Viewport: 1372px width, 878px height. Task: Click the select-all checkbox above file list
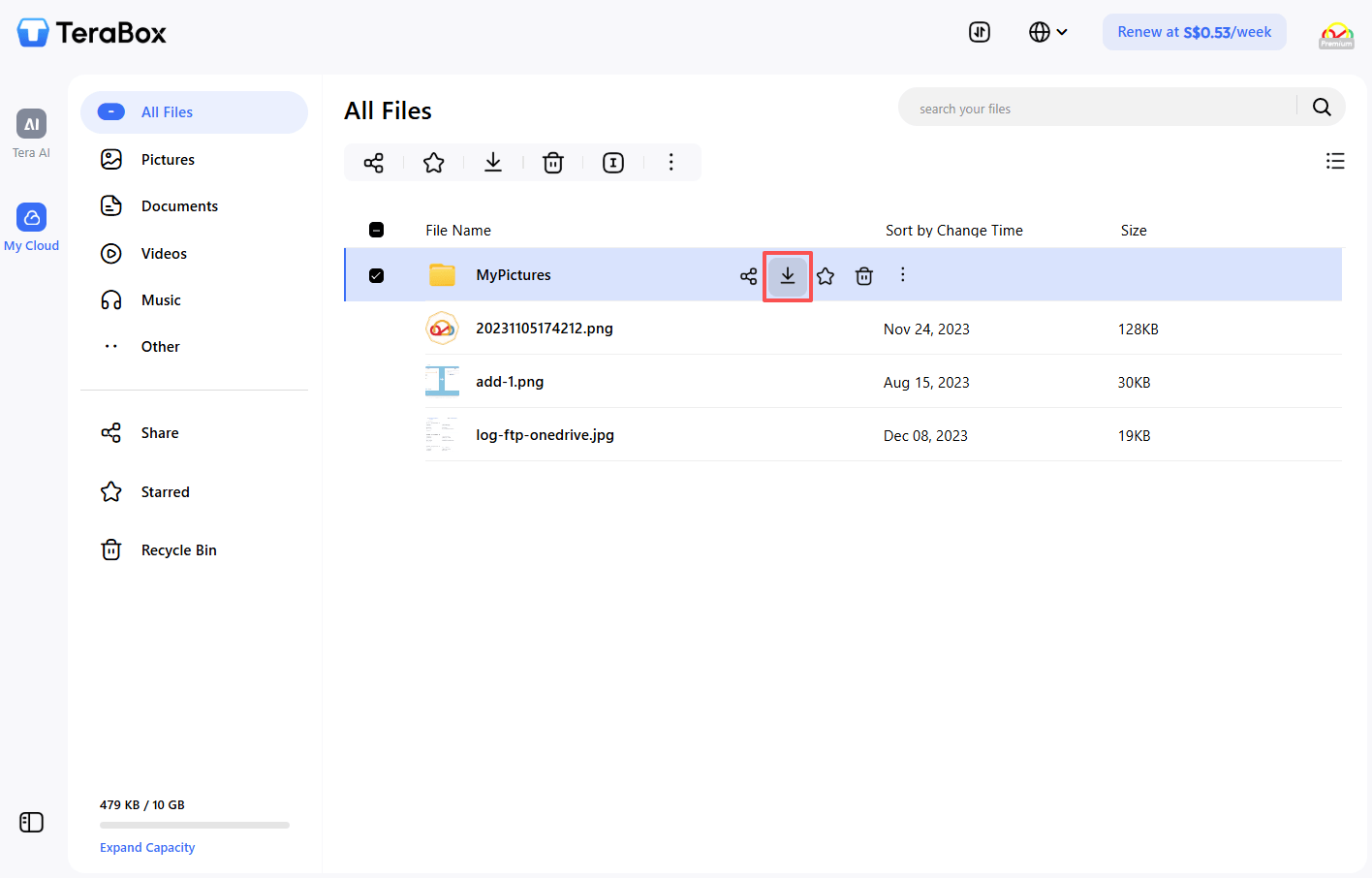pos(376,230)
